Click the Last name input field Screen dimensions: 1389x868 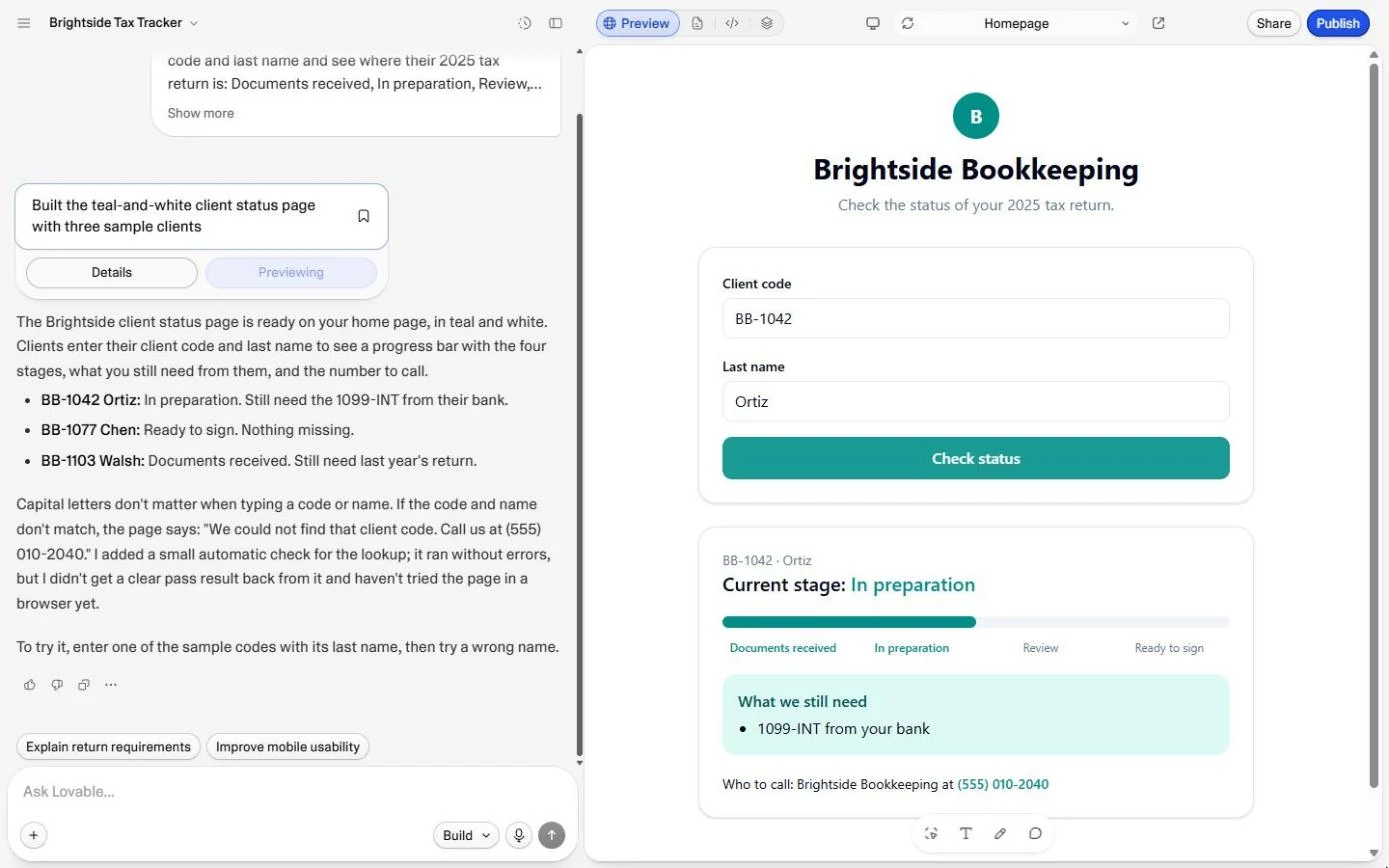click(x=976, y=401)
